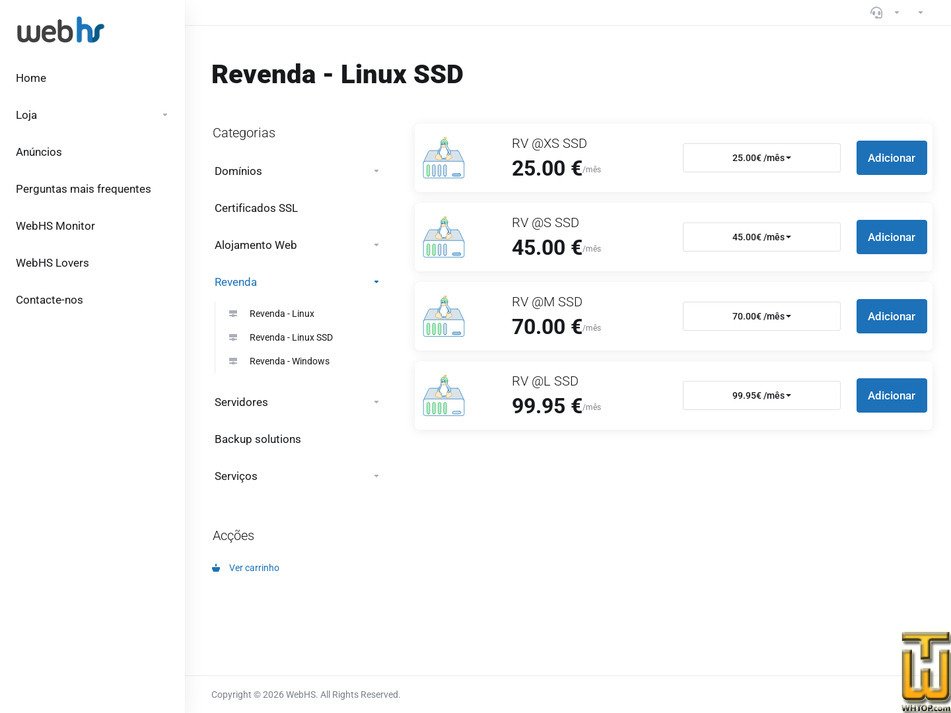This screenshot has width=951, height=713.
Task: Collapse the Revenda category arrow
Action: [x=376, y=282]
